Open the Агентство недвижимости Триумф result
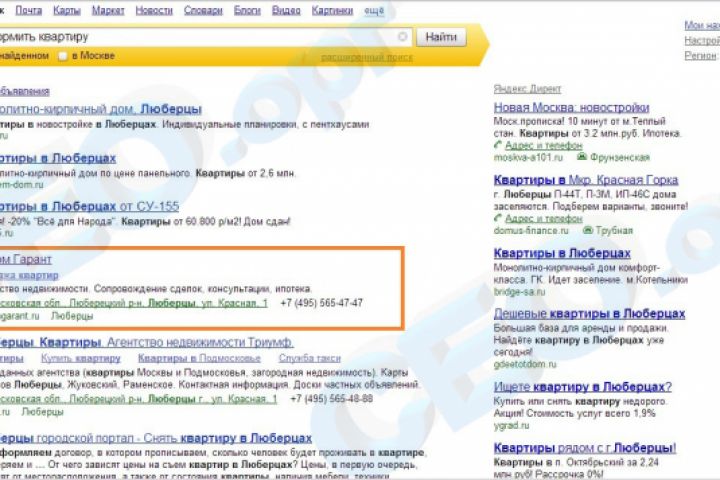The height and width of the screenshot is (480, 720). (147, 342)
